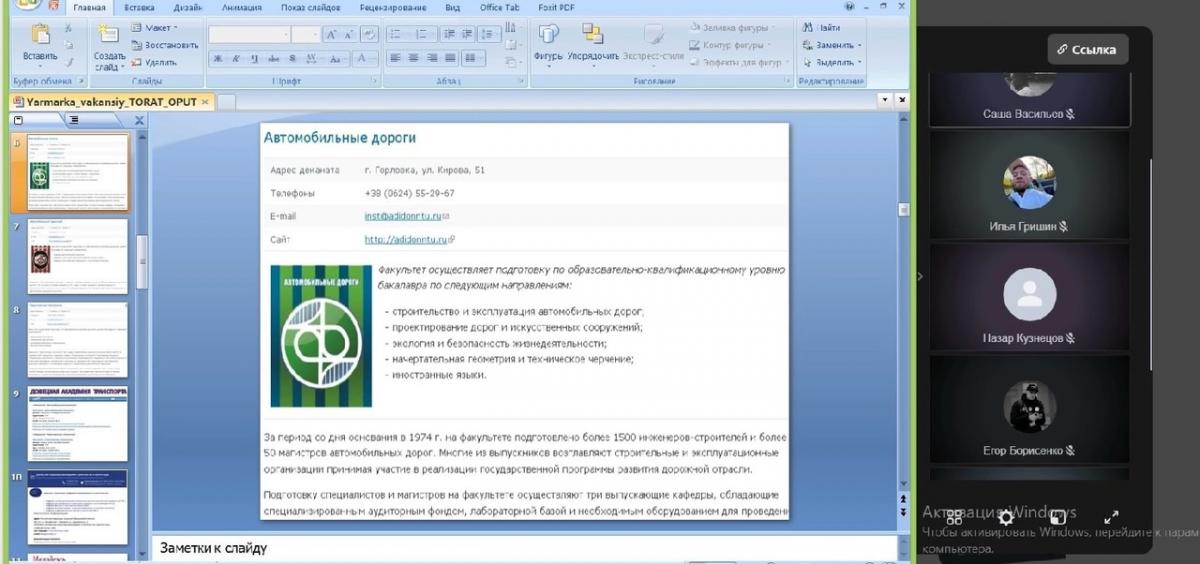Open the font name combo box
Image resolution: width=1200 pixels, height=564 pixels.
coord(249,35)
